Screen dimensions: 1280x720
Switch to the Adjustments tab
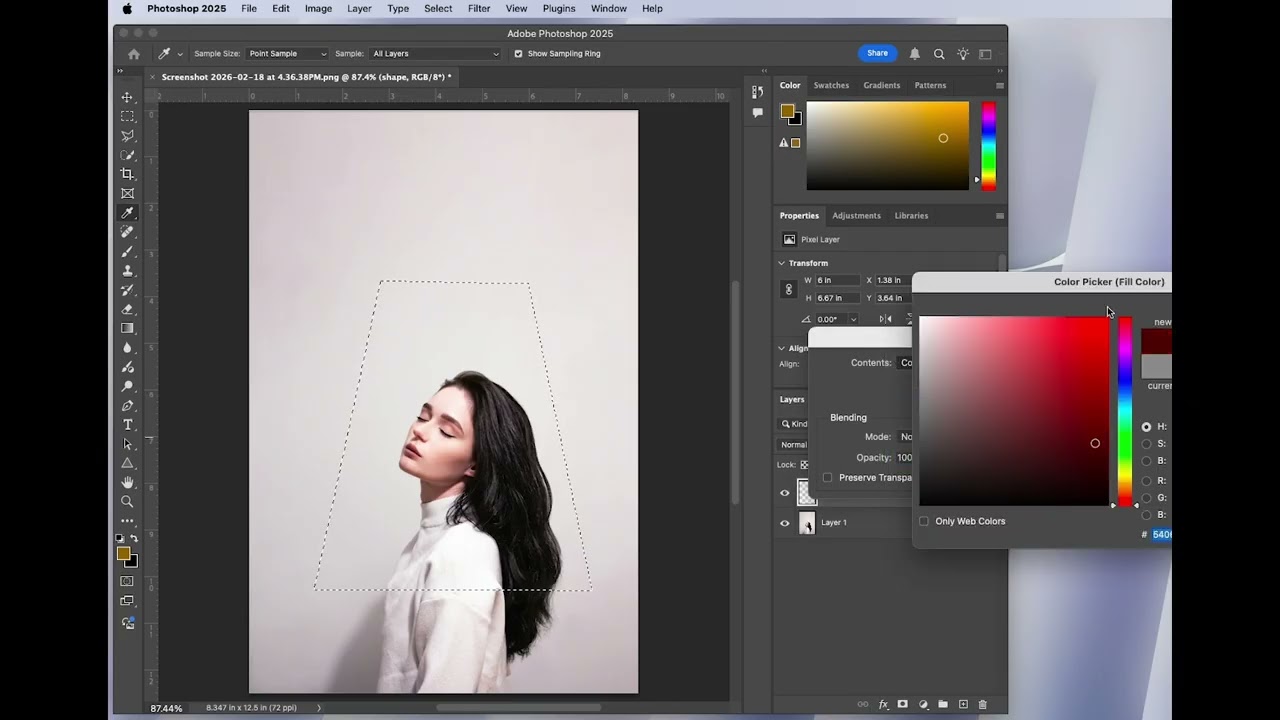(856, 216)
